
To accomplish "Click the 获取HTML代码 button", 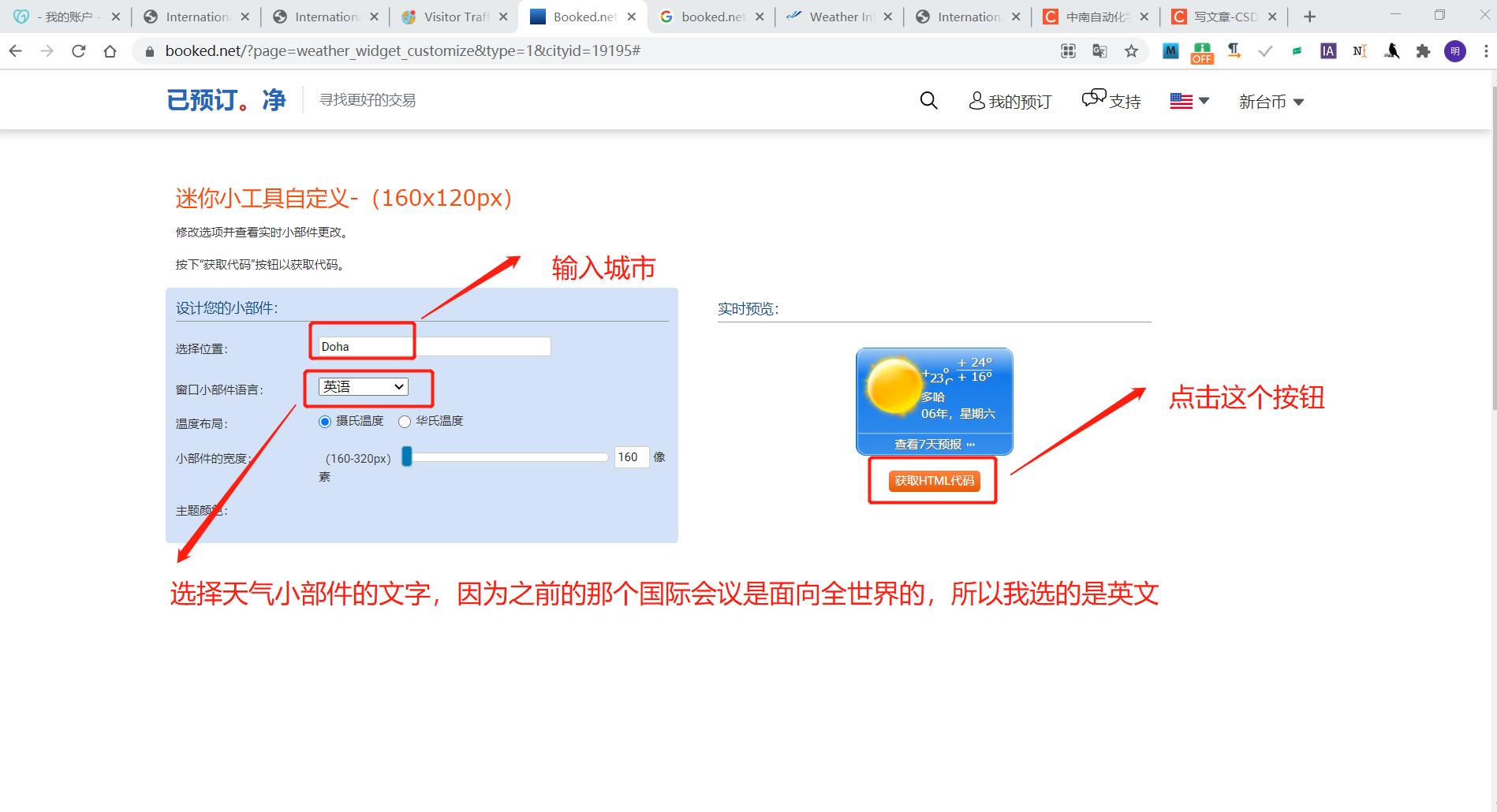I will click(x=933, y=480).
